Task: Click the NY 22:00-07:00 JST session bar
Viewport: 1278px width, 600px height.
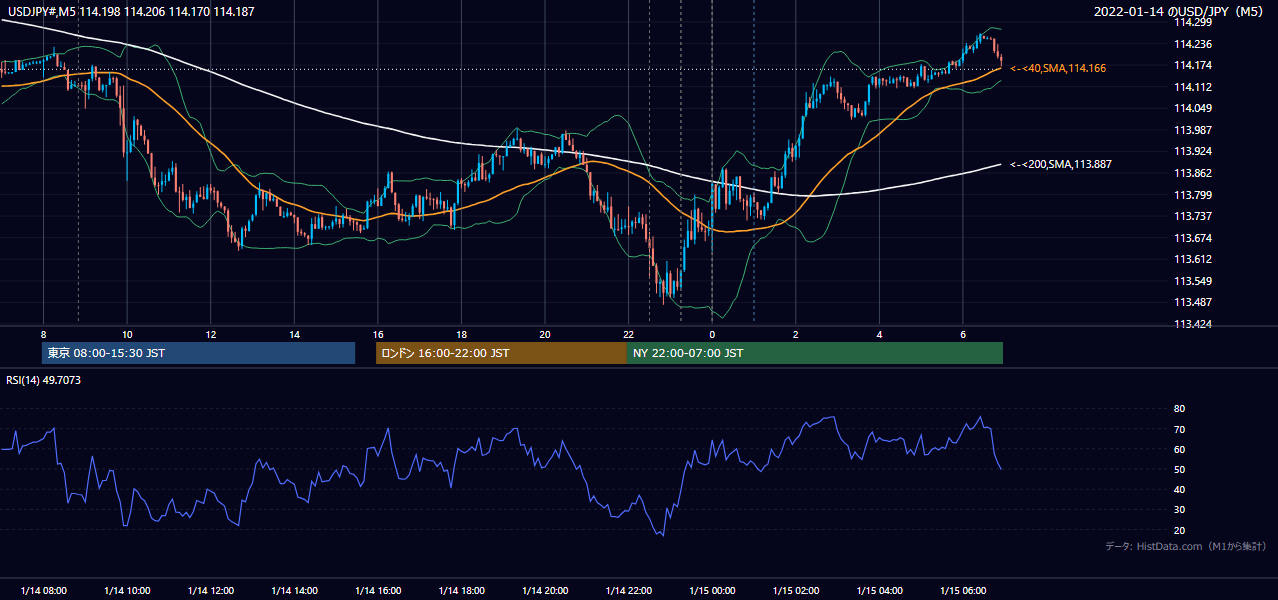Action: [815, 353]
